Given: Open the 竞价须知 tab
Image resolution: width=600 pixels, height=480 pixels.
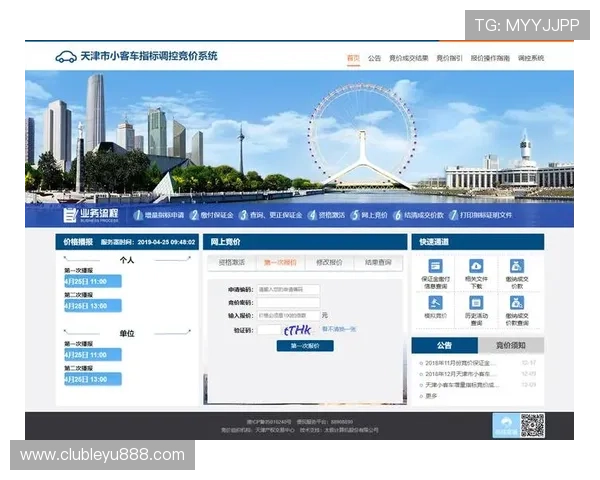Looking at the screenshot, I should click(511, 345).
